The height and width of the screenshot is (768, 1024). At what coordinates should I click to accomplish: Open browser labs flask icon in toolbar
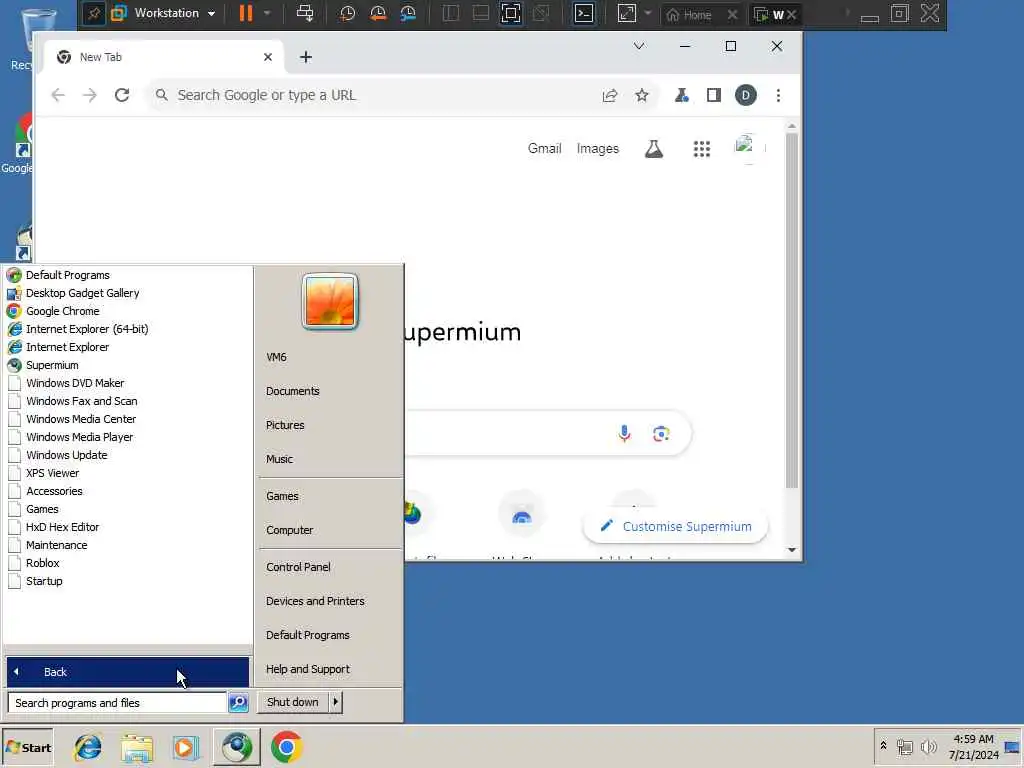point(682,95)
